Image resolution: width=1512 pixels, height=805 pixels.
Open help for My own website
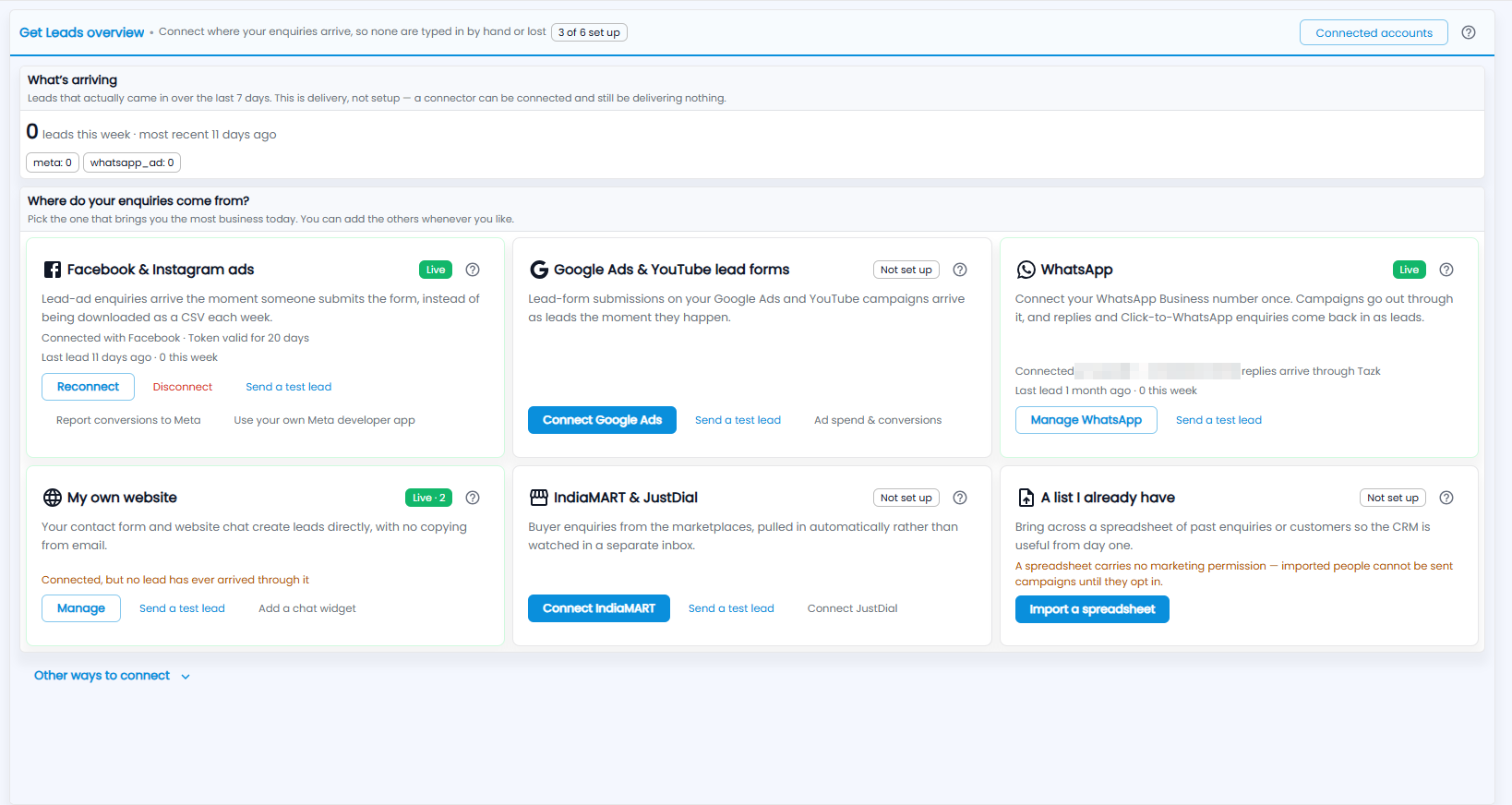tap(473, 498)
